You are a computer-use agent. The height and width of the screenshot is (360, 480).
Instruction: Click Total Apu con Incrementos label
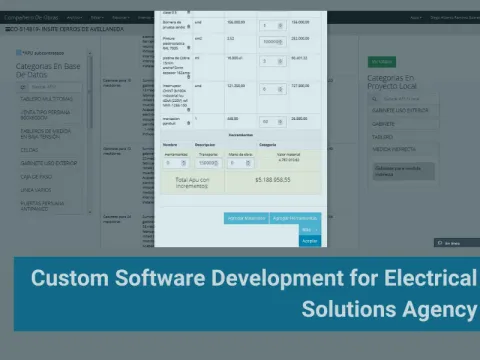(192, 183)
